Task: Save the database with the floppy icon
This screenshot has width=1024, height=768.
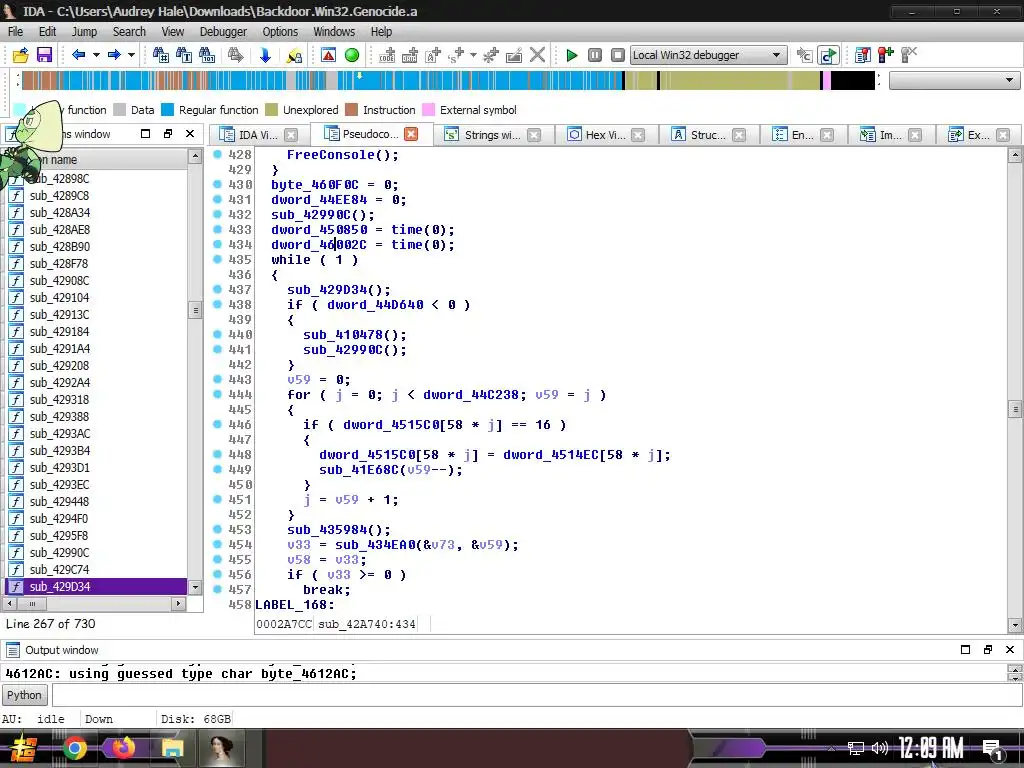Action: 44,55
